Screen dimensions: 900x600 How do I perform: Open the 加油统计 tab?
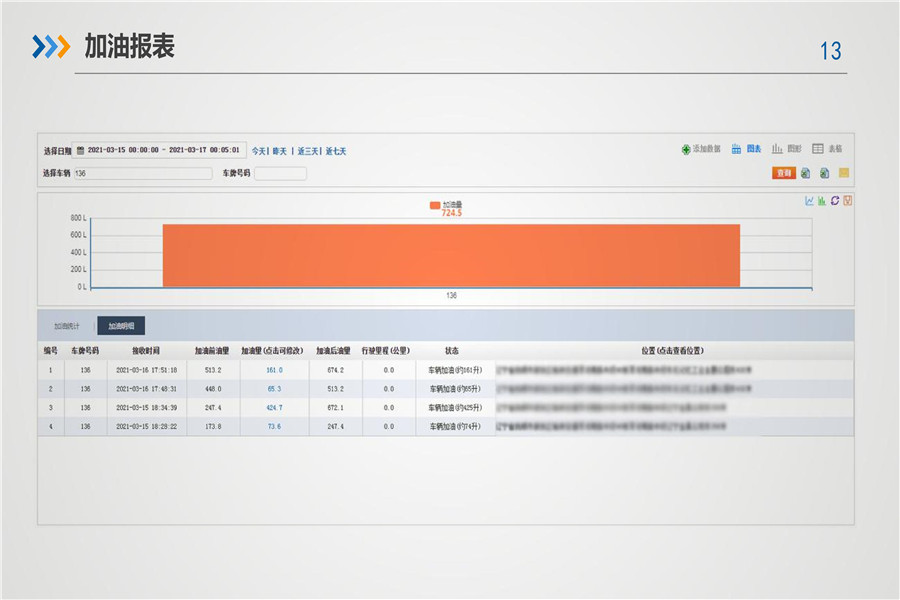point(67,326)
